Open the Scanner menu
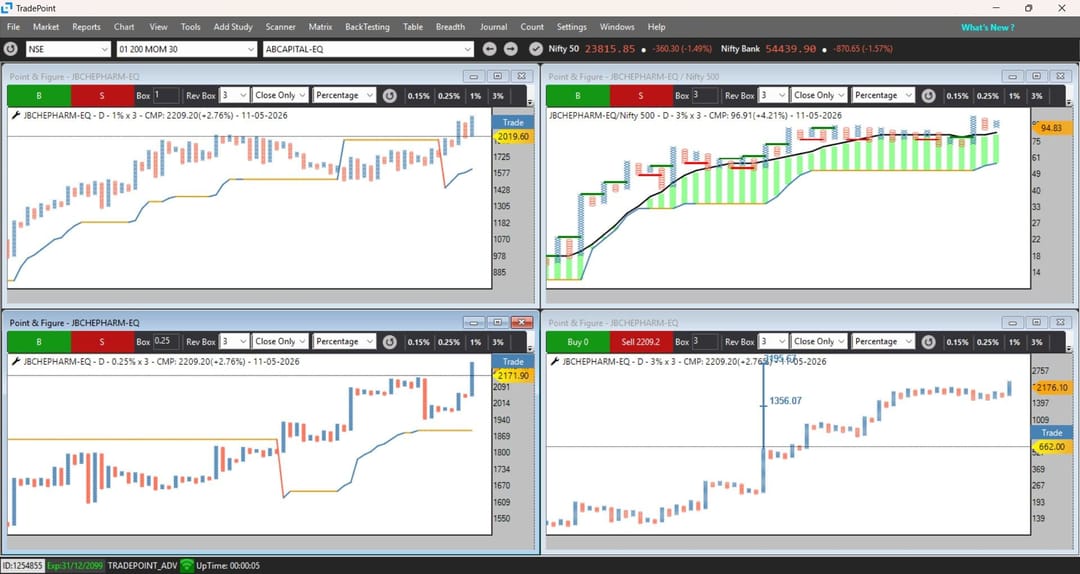 pos(280,27)
